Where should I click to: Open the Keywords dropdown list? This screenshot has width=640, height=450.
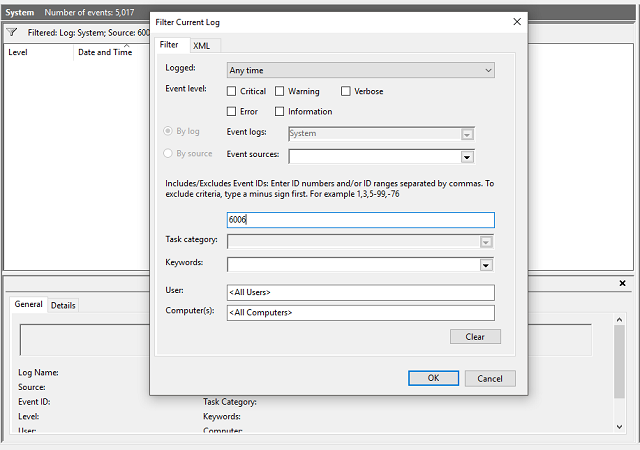[486, 265]
